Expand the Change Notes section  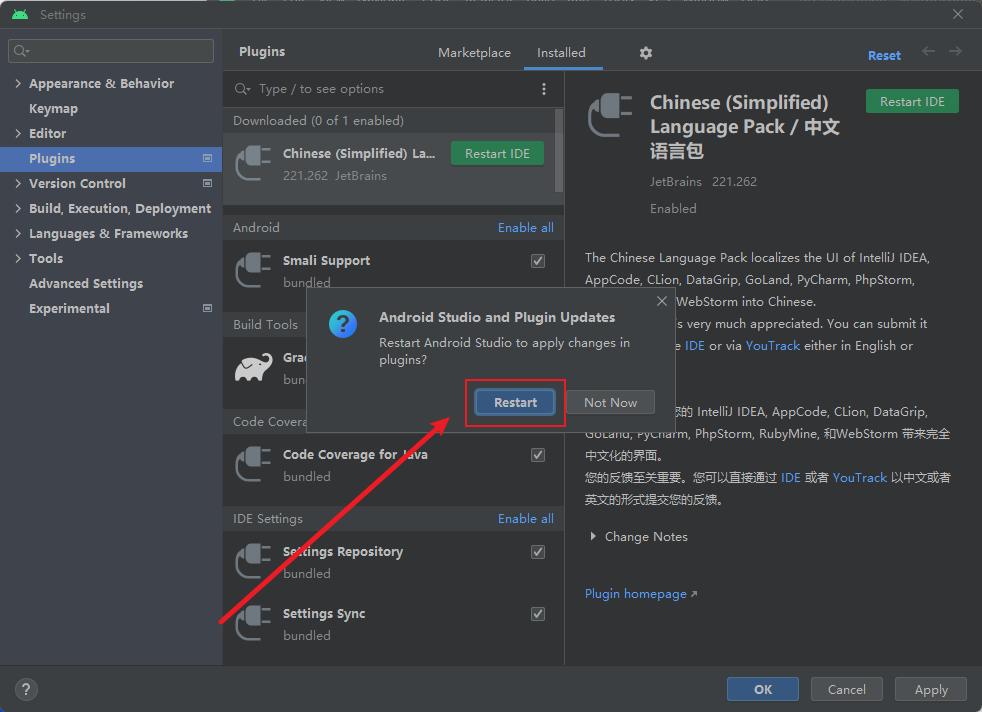coord(592,537)
